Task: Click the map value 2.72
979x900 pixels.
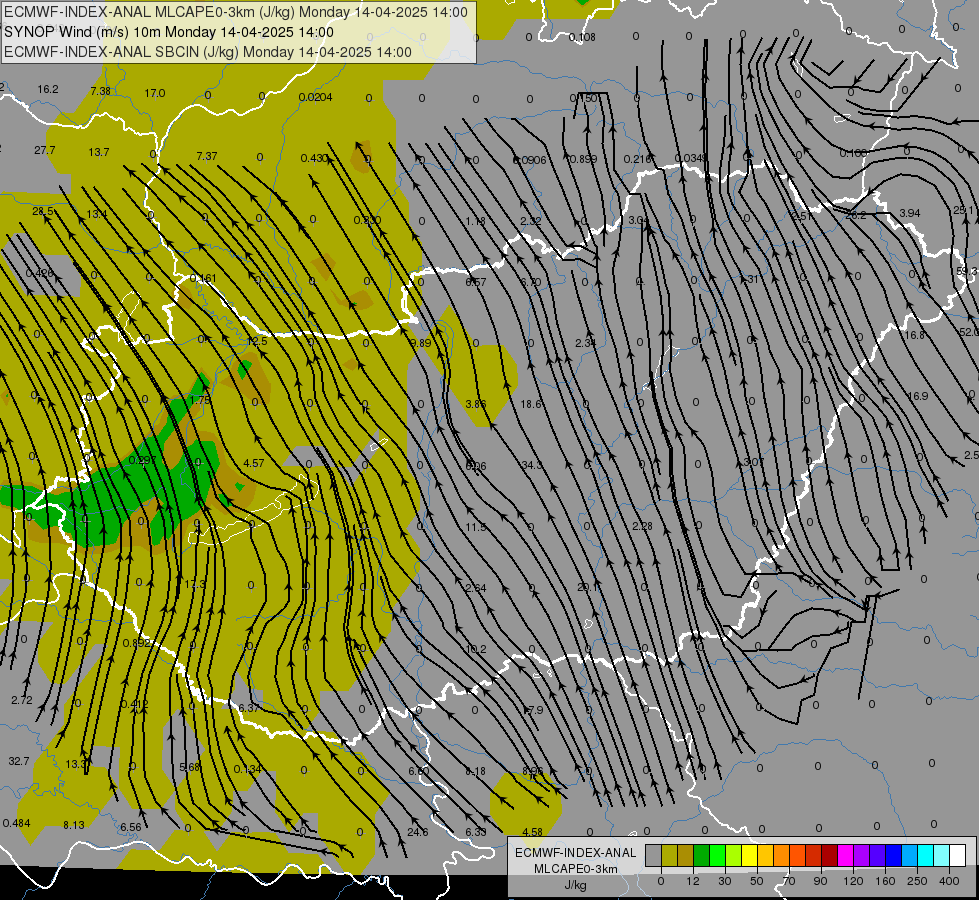Action: [22, 700]
